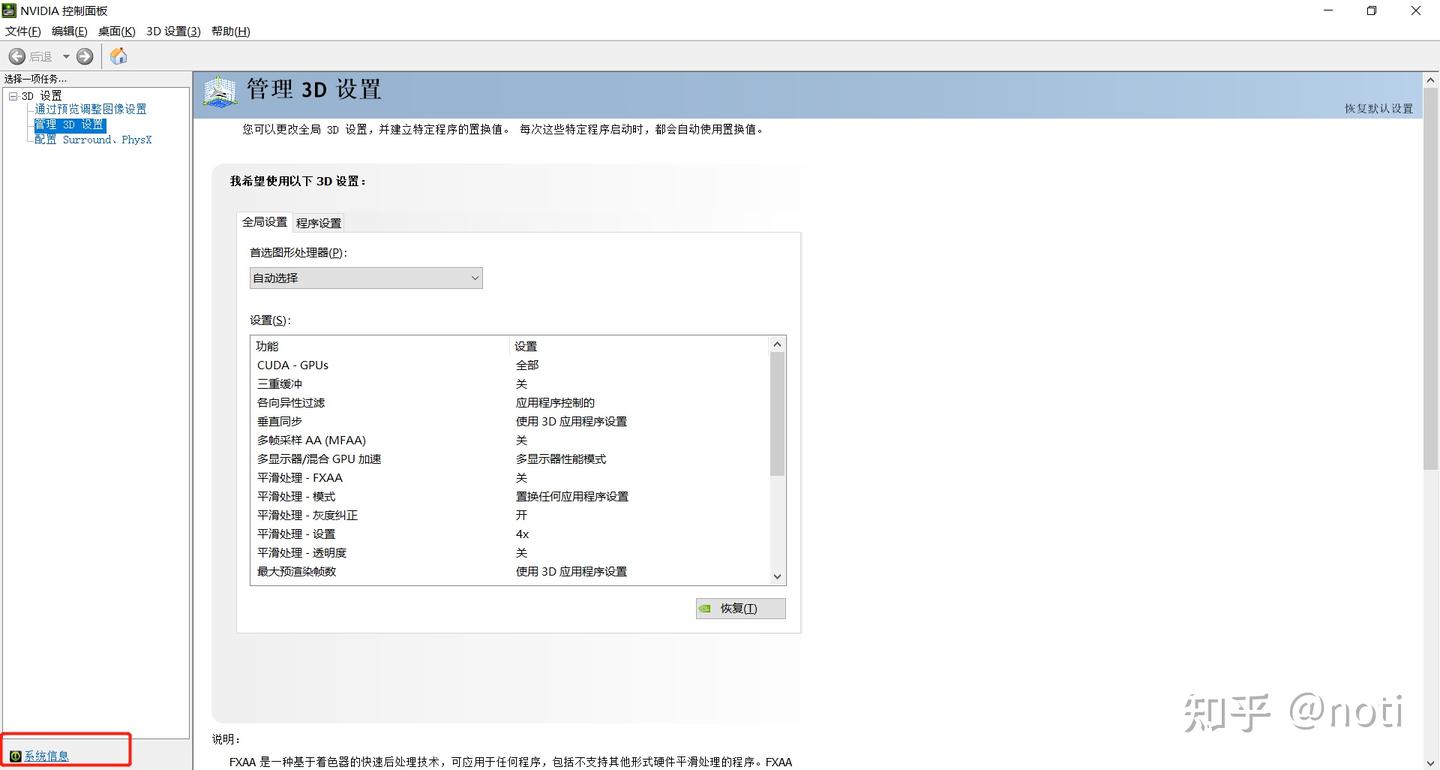The height and width of the screenshot is (770, 1440).
Task: Open the 编辑(E) menu
Action: click(x=70, y=31)
